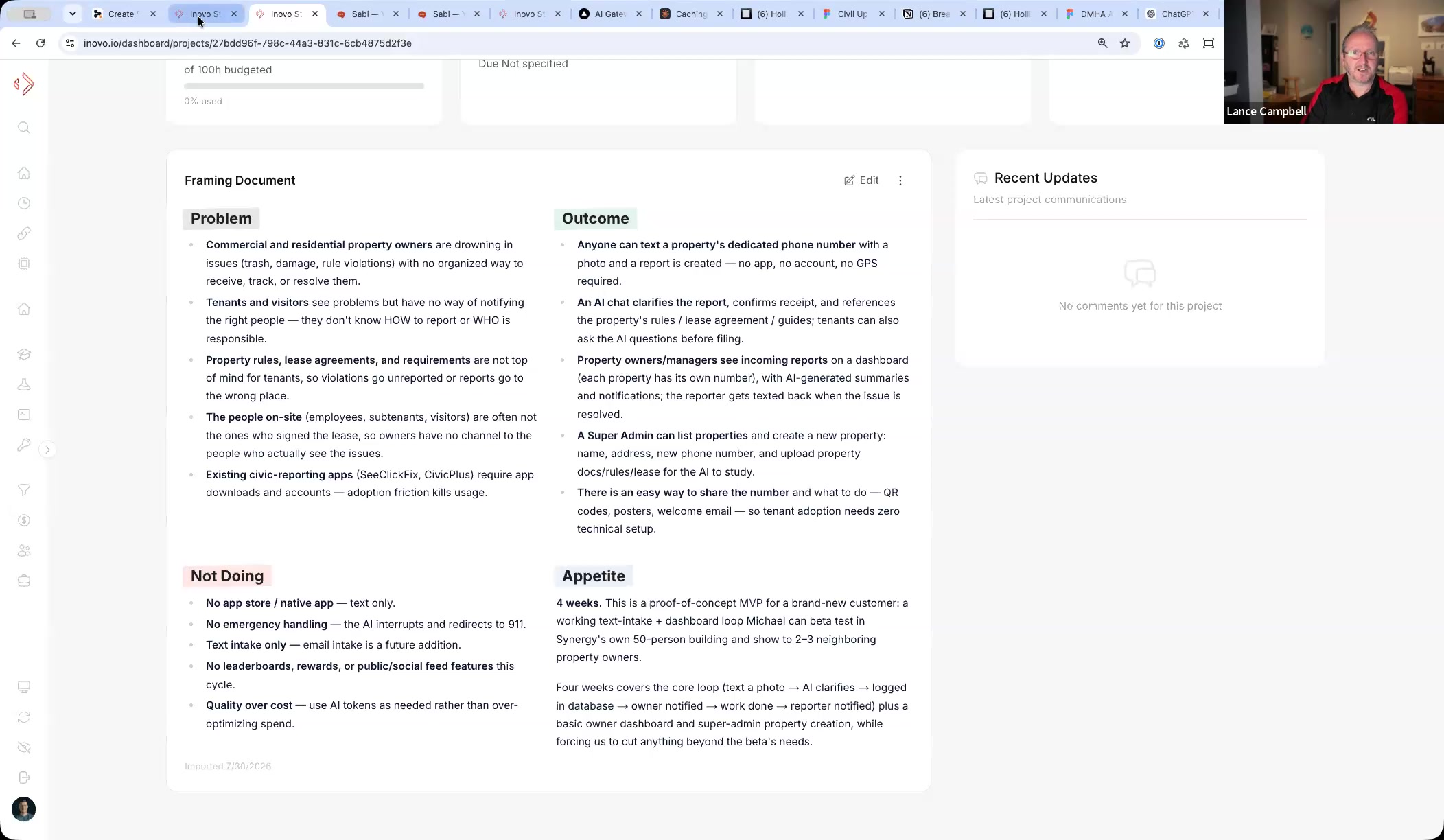Open the dollar coin billing icon

pos(24,520)
